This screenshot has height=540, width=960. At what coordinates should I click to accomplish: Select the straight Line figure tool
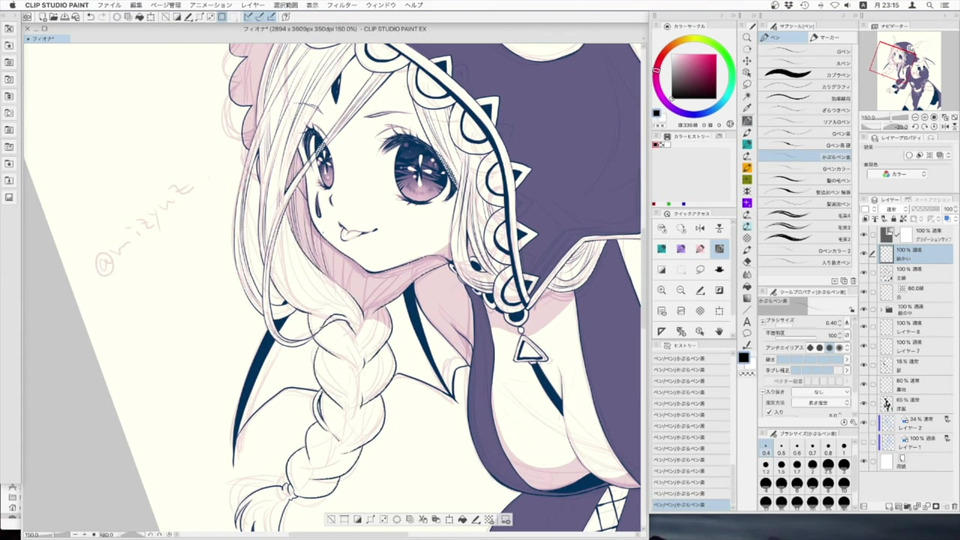click(x=747, y=310)
